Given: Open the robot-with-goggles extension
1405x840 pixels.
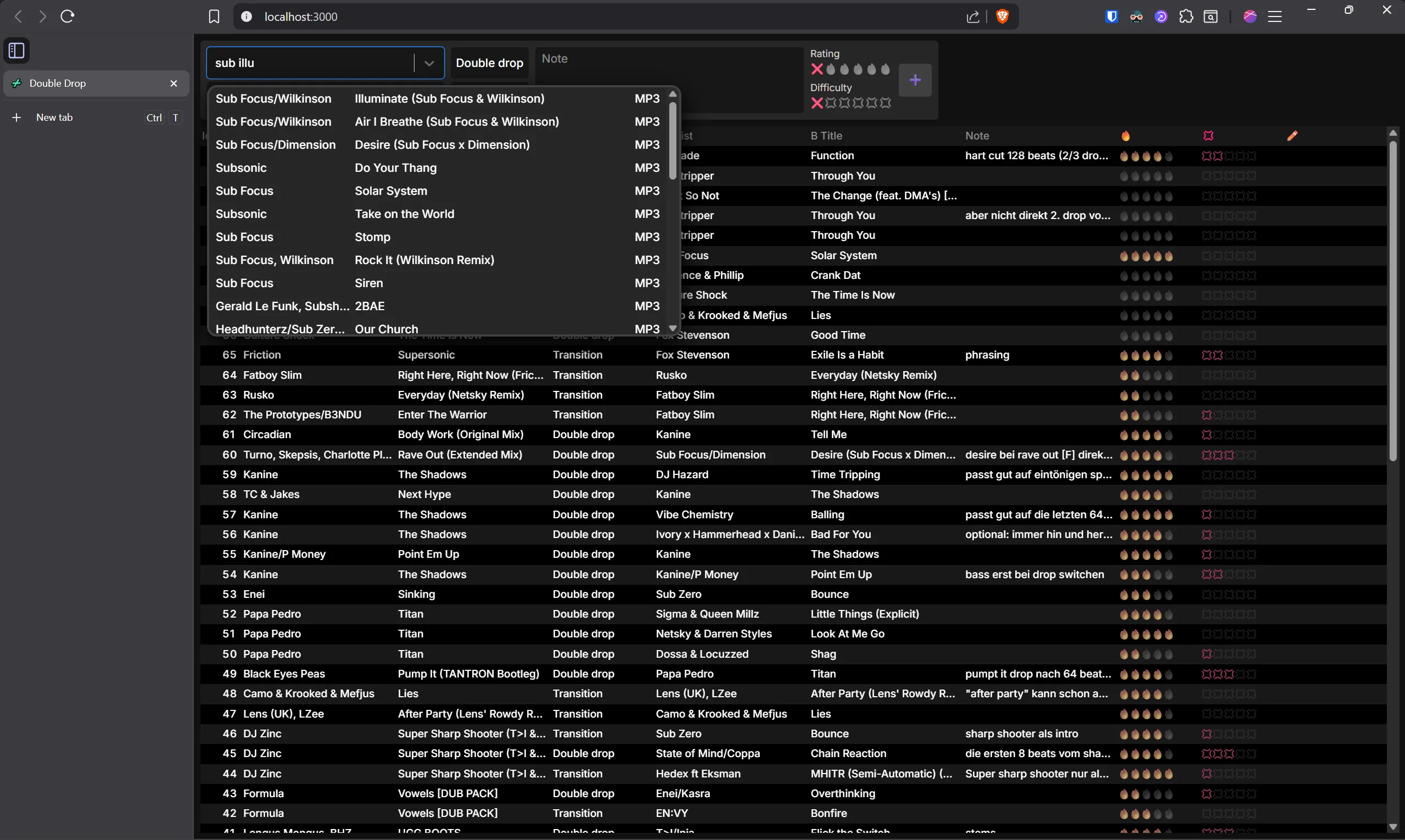Looking at the screenshot, I should [1137, 16].
